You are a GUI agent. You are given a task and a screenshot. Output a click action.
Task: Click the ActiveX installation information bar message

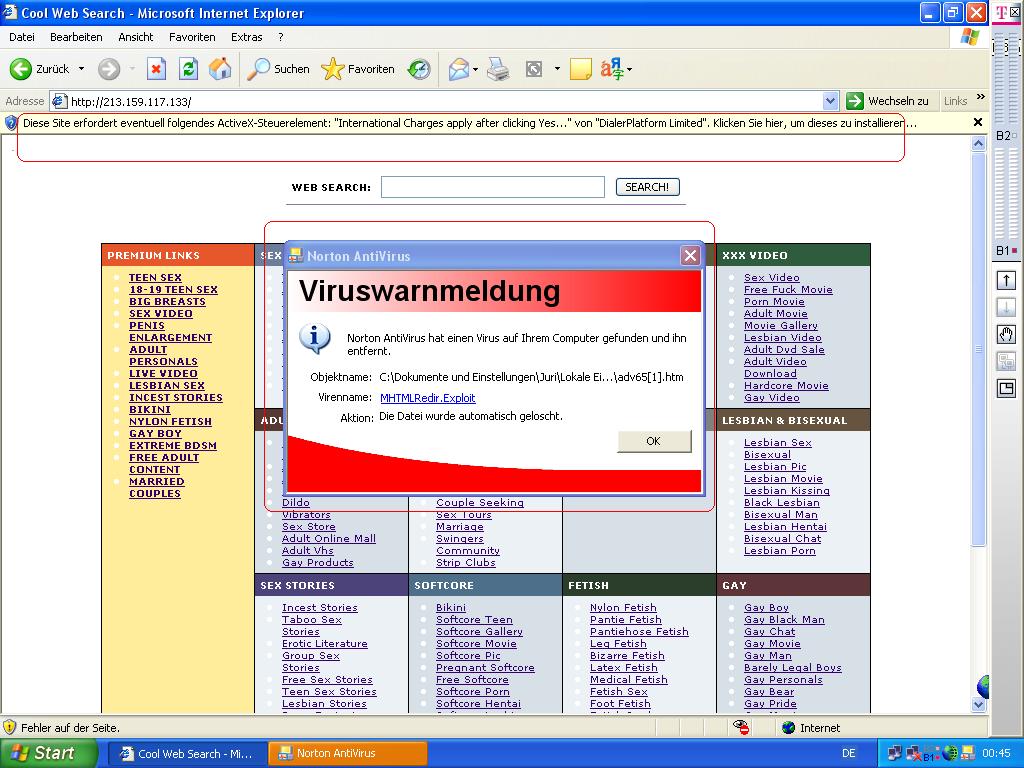(469, 123)
